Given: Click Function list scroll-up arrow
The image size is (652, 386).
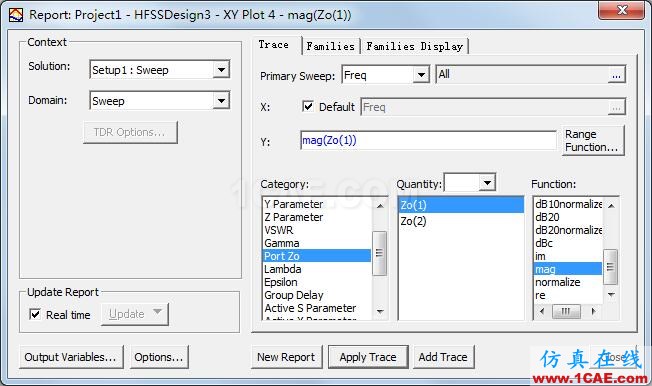Looking at the screenshot, I should pyautogui.click(x=611, y=205).
